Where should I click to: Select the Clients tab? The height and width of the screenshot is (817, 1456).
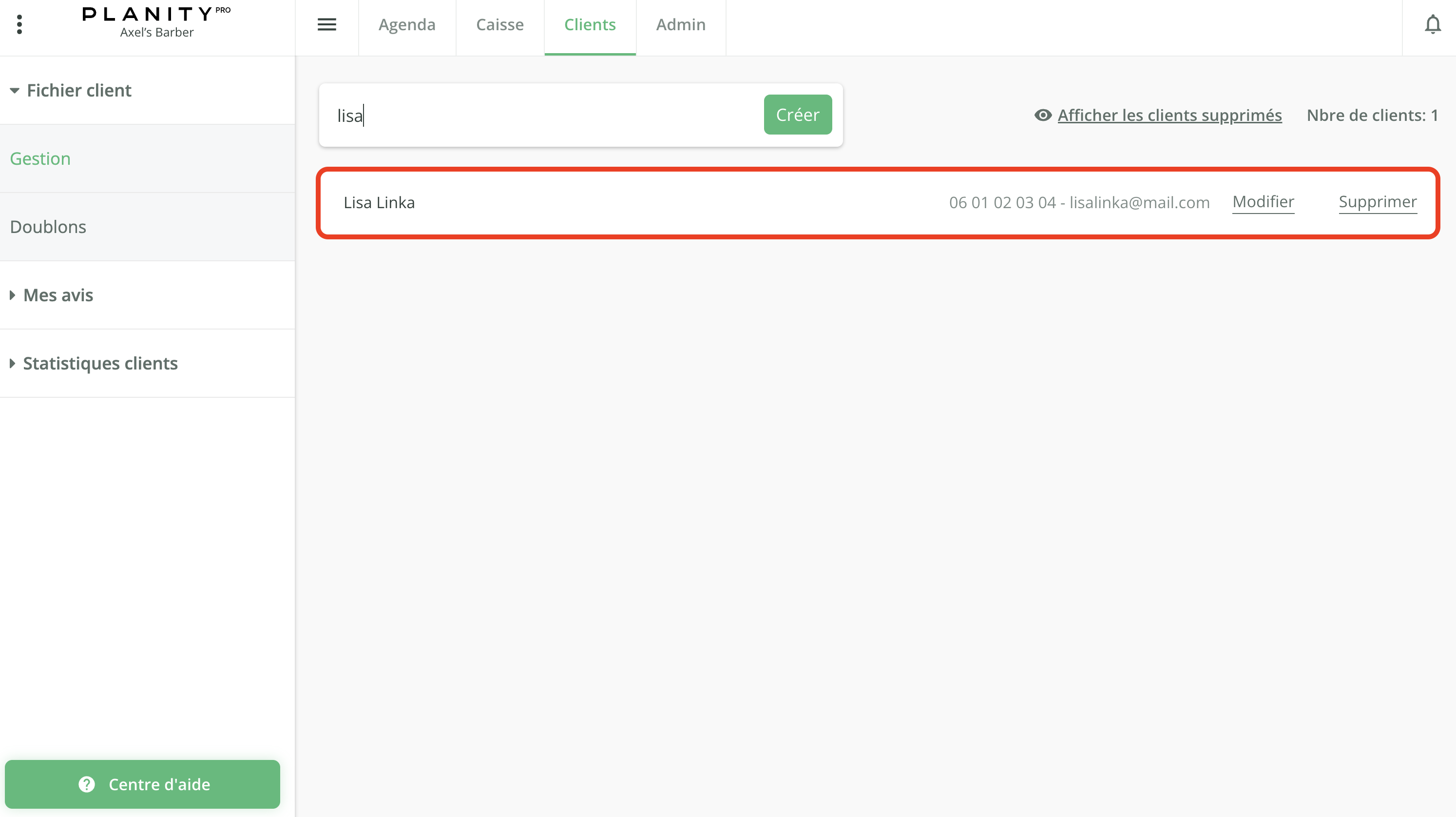point(590,24)
